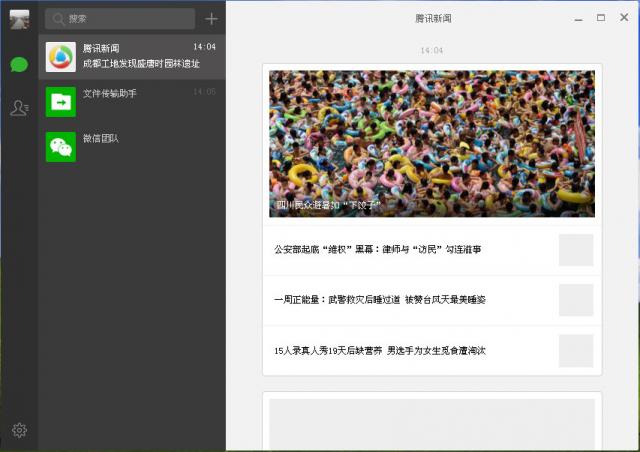
Task: Open the Settings gear in the sidebar
Action: click(19, 430)
